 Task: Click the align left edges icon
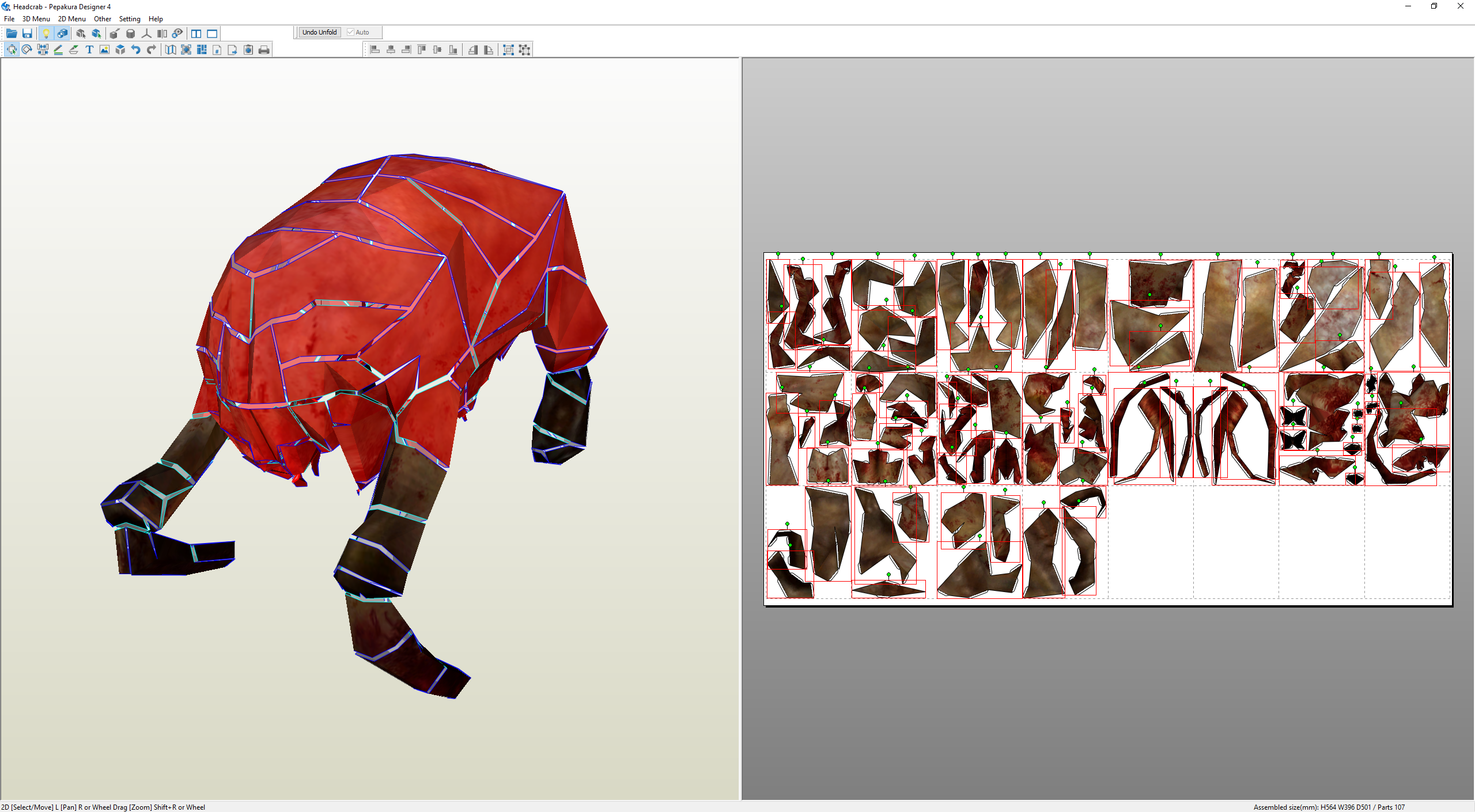[375, 50]
